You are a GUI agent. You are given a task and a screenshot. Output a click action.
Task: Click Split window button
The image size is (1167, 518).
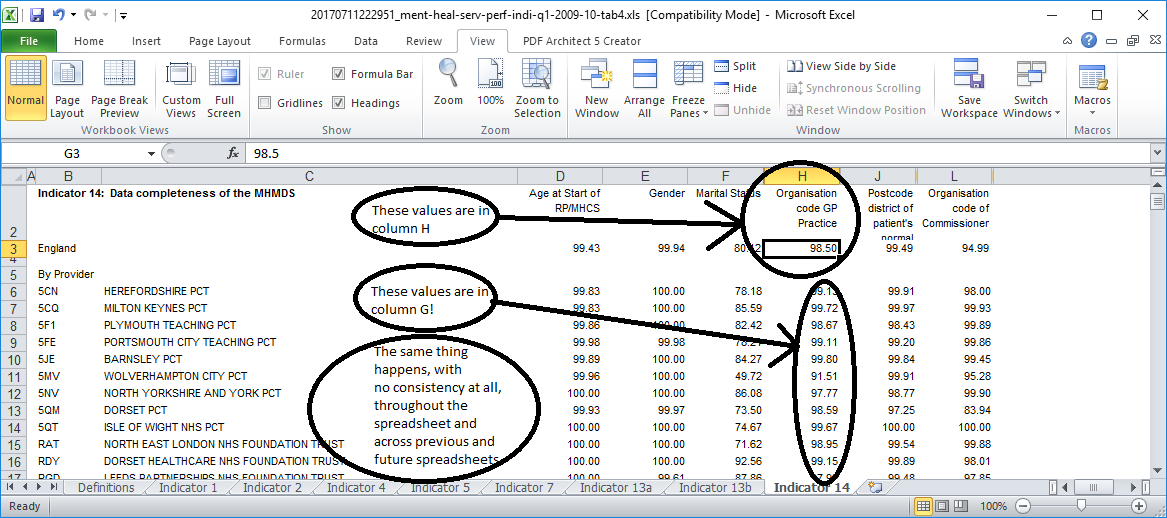point(735,66)
